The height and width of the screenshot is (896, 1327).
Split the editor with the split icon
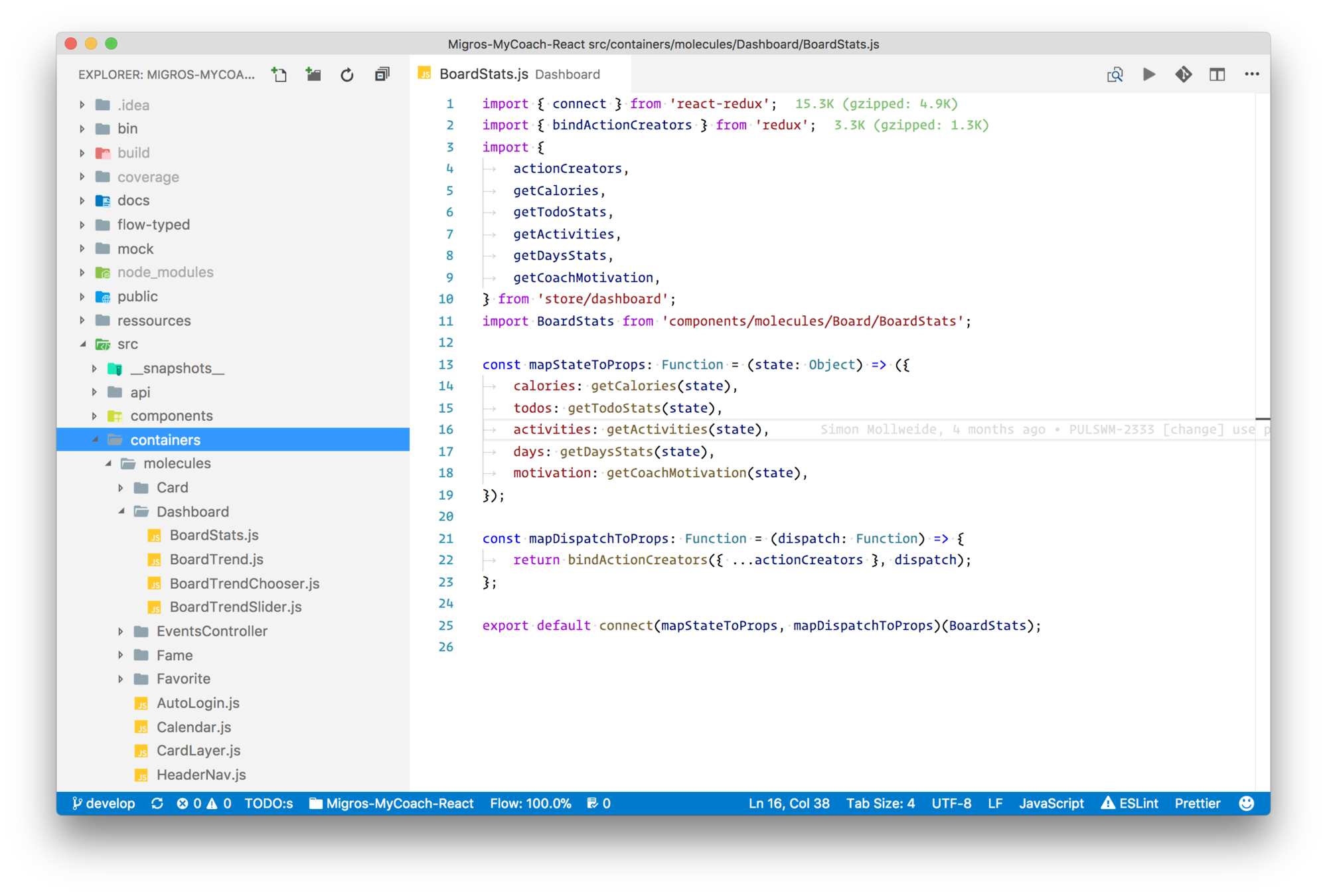[x=1217, y=74]
